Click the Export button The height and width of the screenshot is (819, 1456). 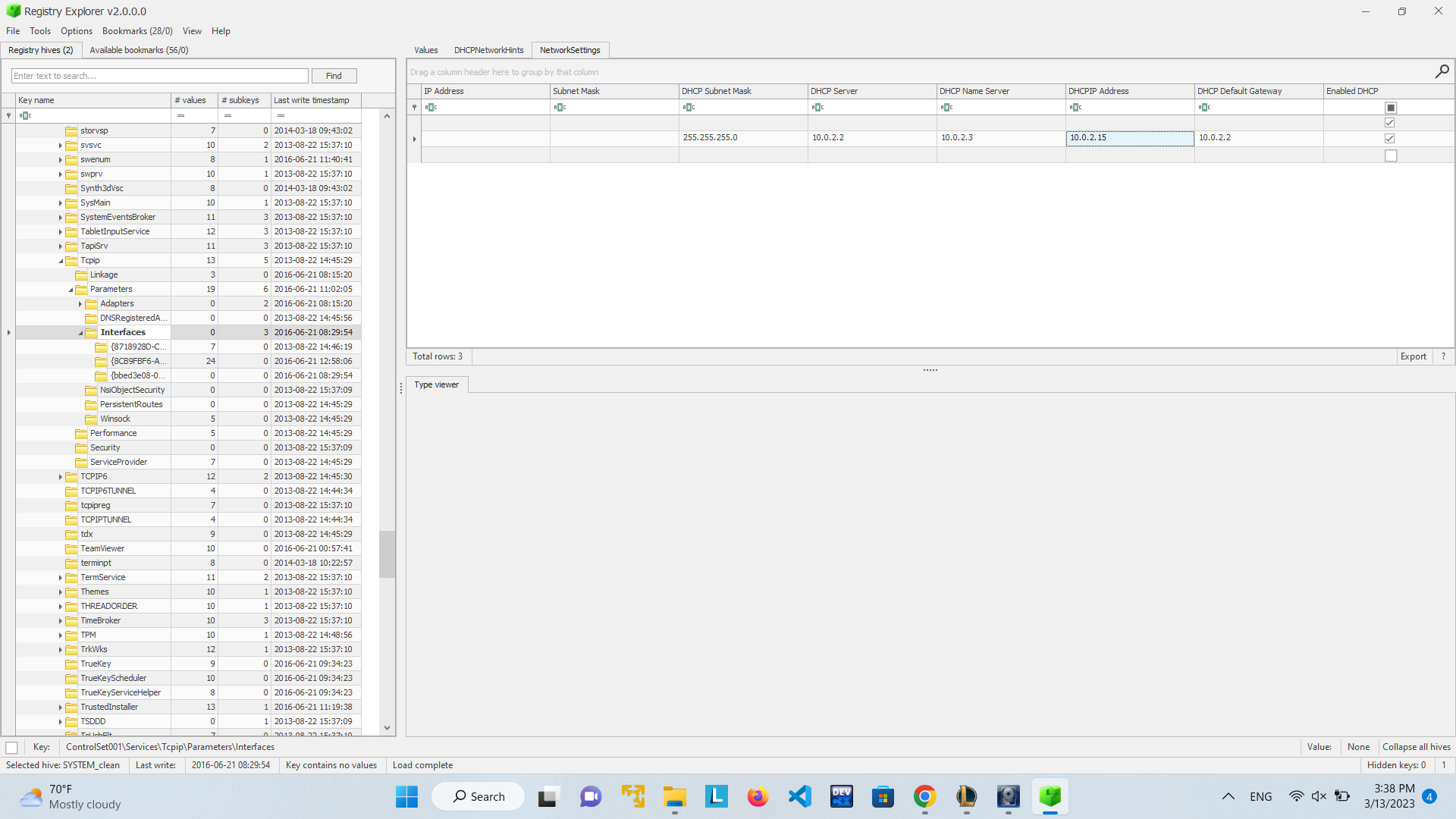(1413, 356)
